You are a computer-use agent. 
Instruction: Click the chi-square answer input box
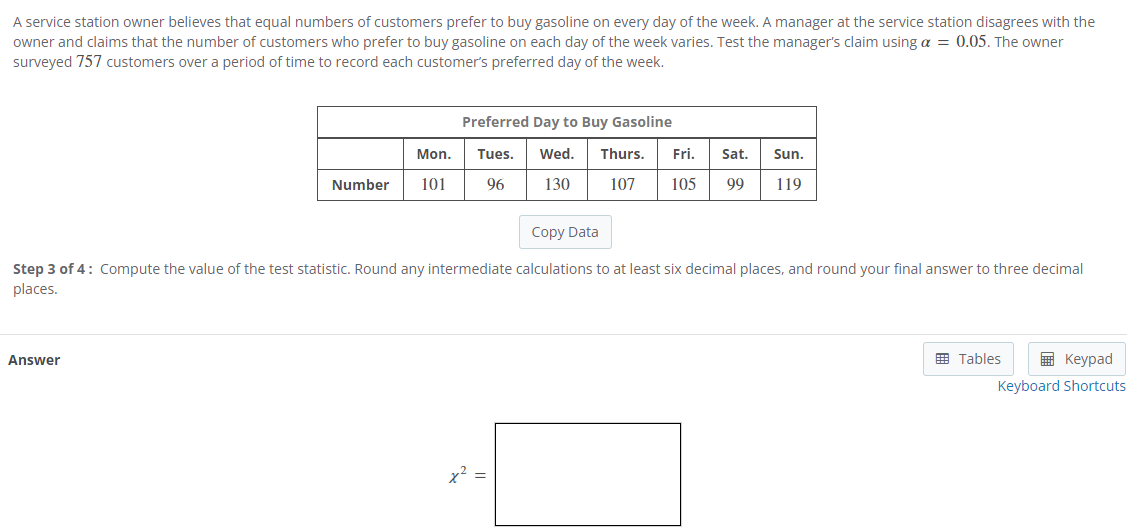(588, 474)
